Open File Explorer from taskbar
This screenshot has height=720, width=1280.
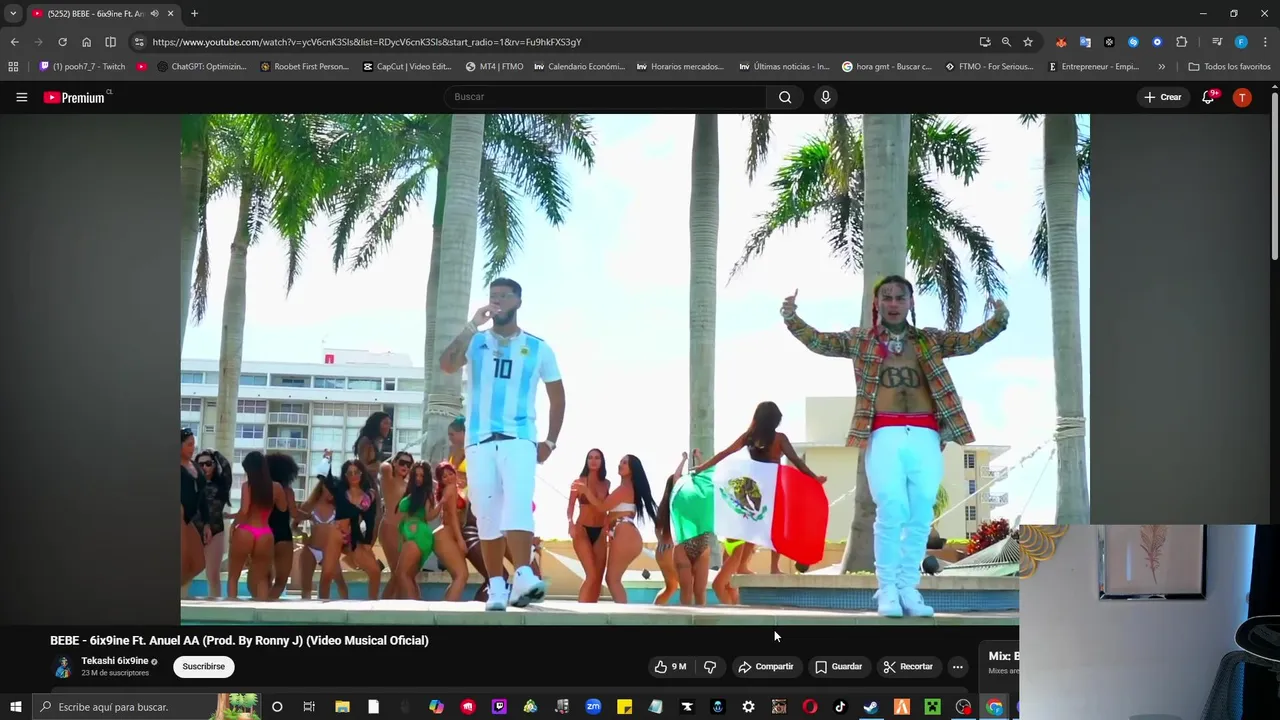[x=342, y=707]
